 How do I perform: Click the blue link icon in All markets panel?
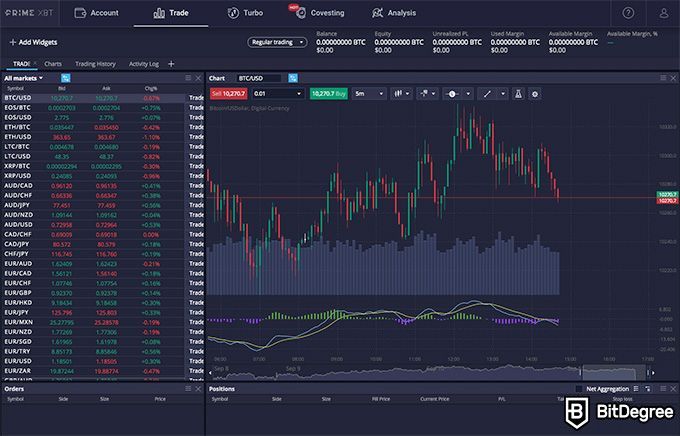click(65, 78)
